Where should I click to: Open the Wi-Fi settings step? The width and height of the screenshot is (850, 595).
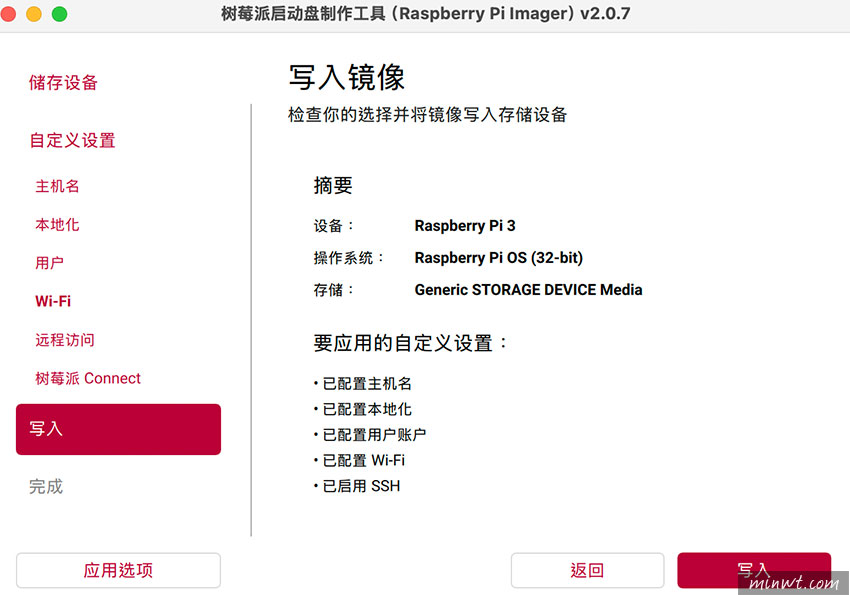(53, 301)
